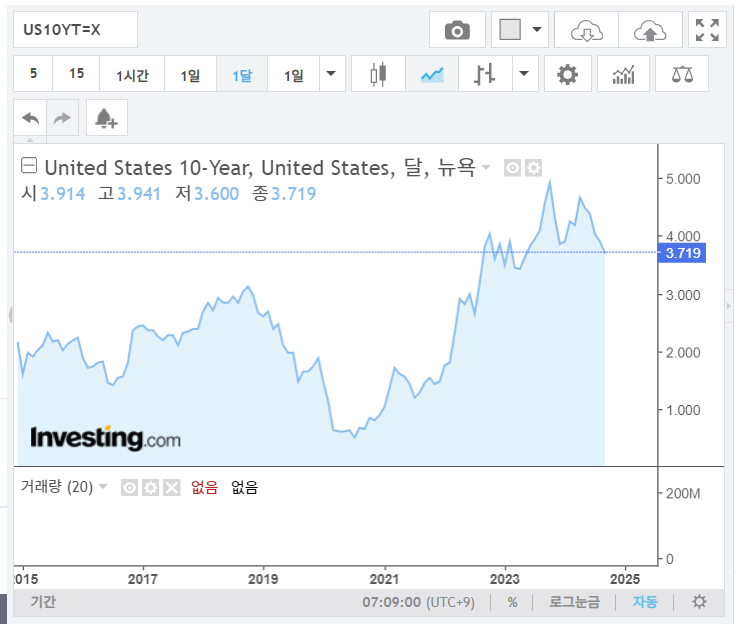Screen dimensions: 736x625
Task: Open dropdown next to gray square swatch
Action: tap(537, 30)
